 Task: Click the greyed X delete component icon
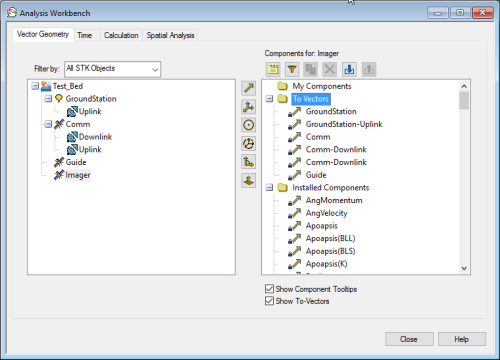pyautogui.click(x=330, y=69)
